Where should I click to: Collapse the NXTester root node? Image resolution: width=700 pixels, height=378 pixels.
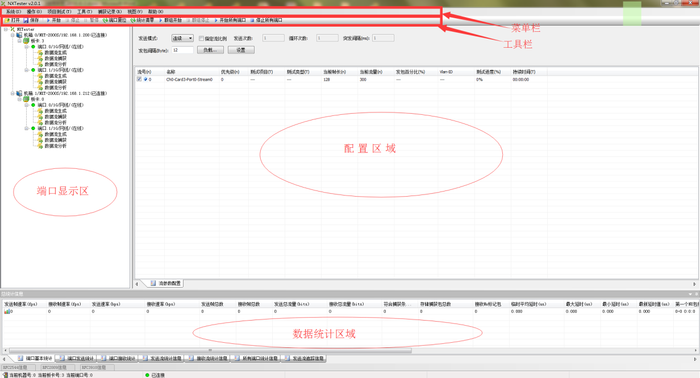[6, 29]
